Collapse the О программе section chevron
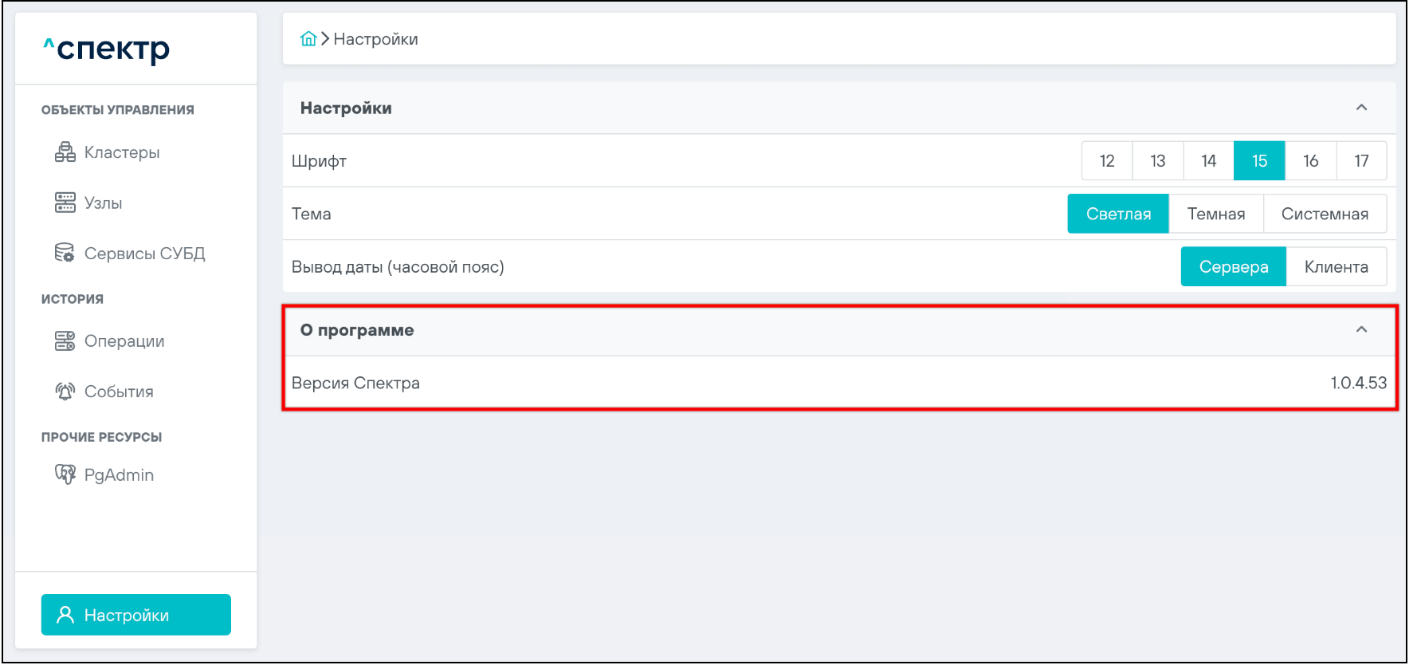 [1361, 330]
